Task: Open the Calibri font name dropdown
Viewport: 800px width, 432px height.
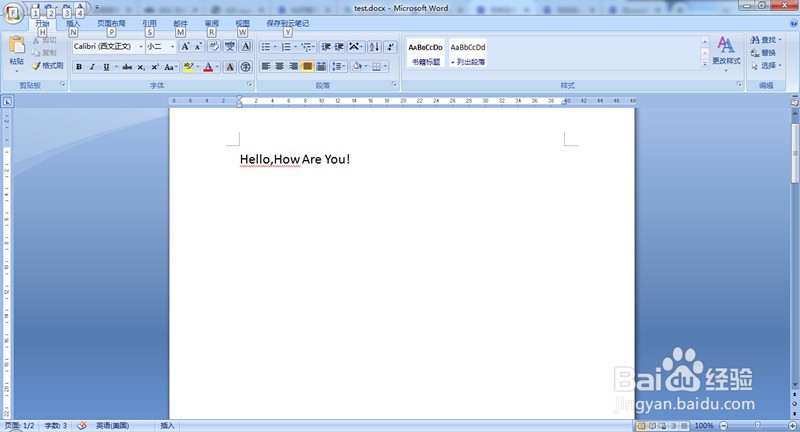Action: coord(141,46)
